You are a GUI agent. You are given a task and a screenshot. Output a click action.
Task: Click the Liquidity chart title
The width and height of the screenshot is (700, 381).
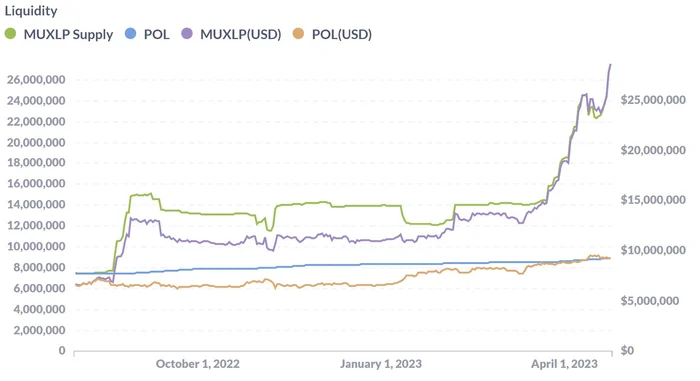pyautogui.click(x=31, y=11)
